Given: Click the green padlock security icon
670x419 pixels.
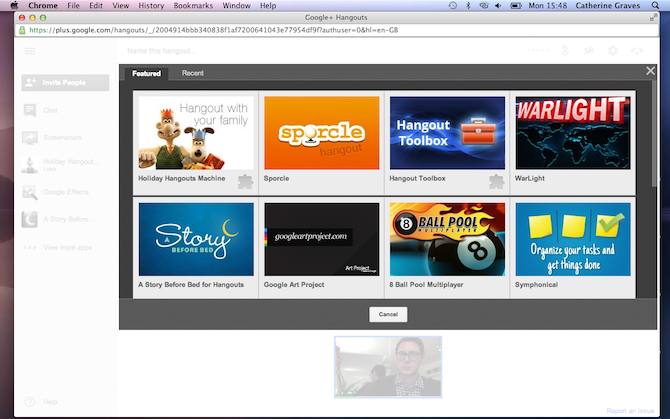Looking at the screenshot, I should point(22,30).
